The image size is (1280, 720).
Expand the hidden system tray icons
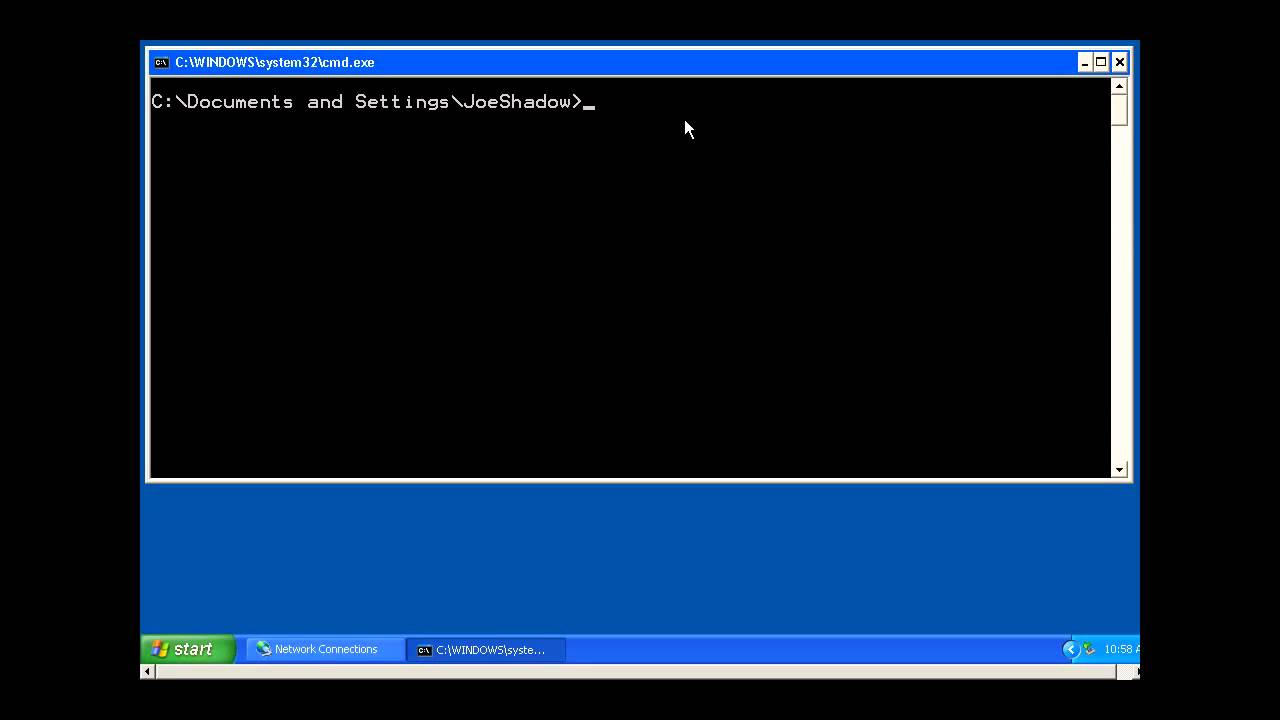tap(1069, 649)
